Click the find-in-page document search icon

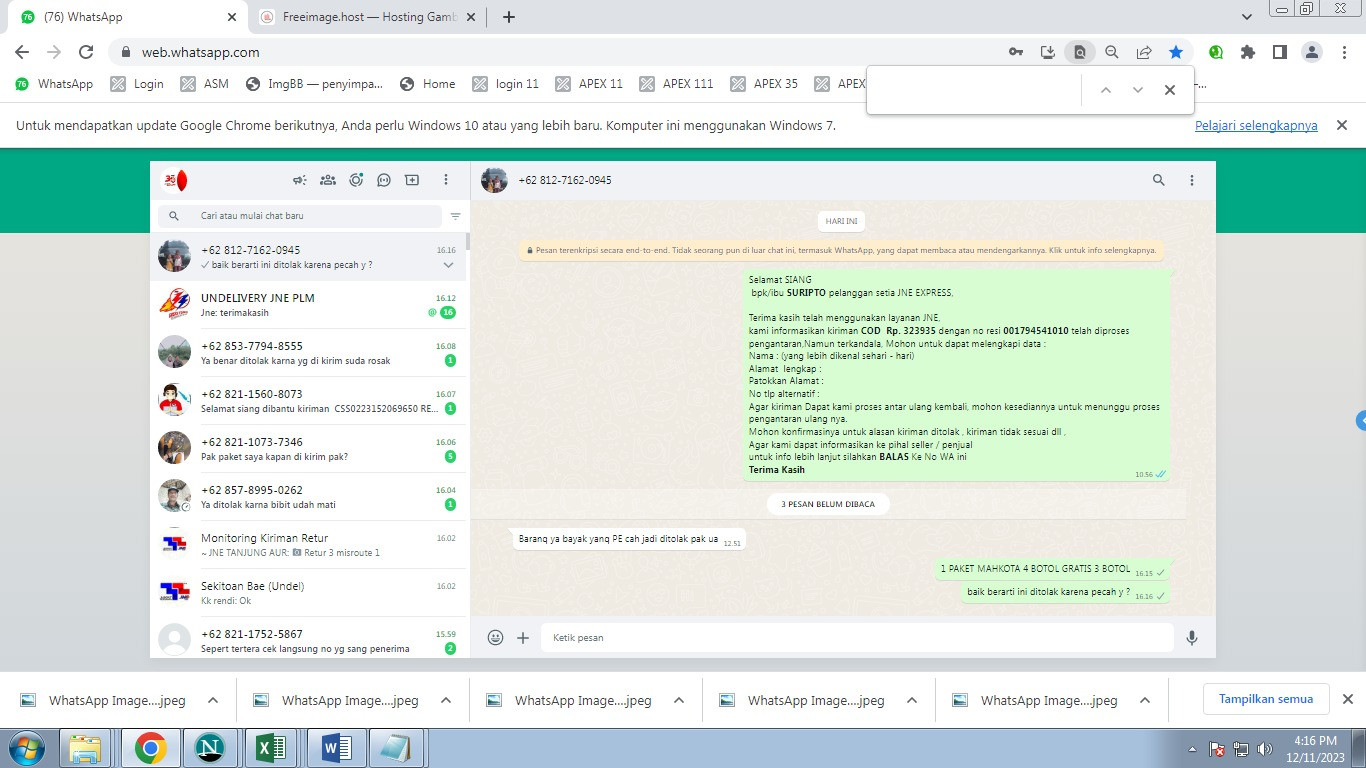click(1079, 52)
